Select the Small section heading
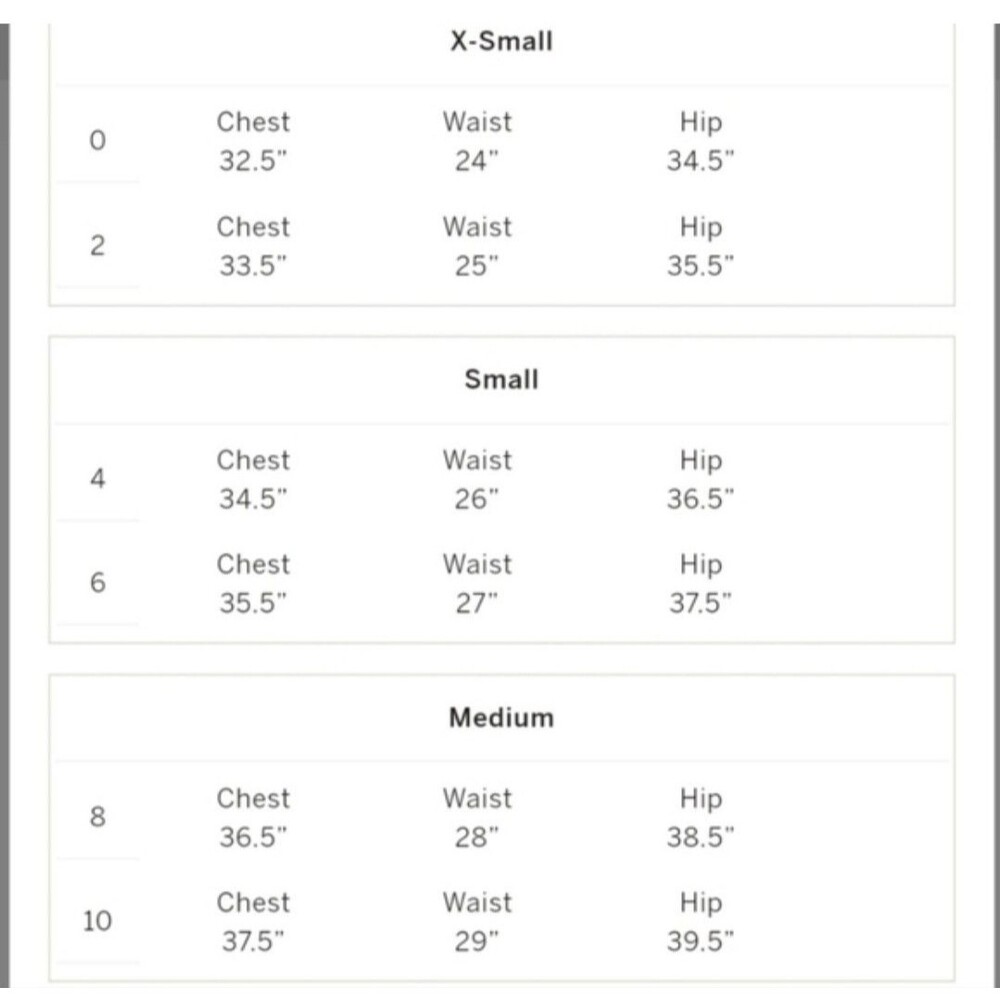 (501, 379)
